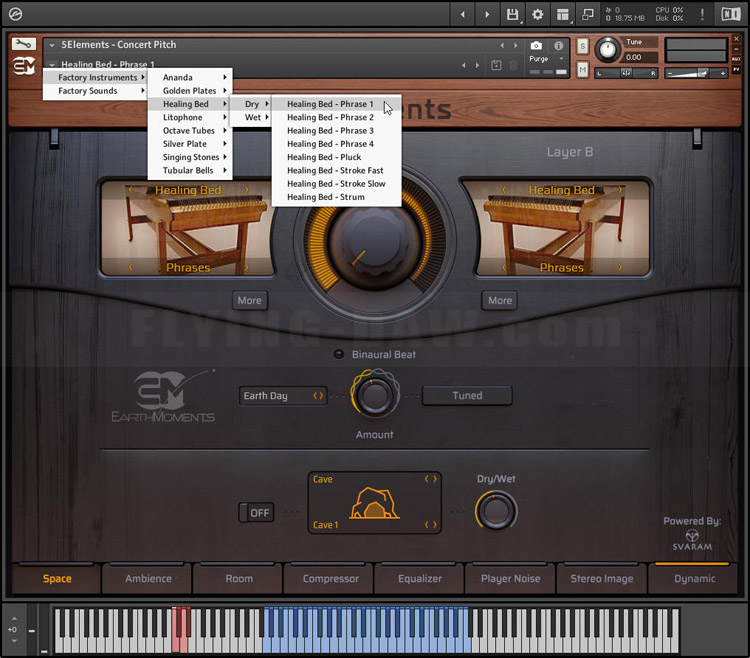
Task: Toggle the Tuned button
Action: (467, 395)
